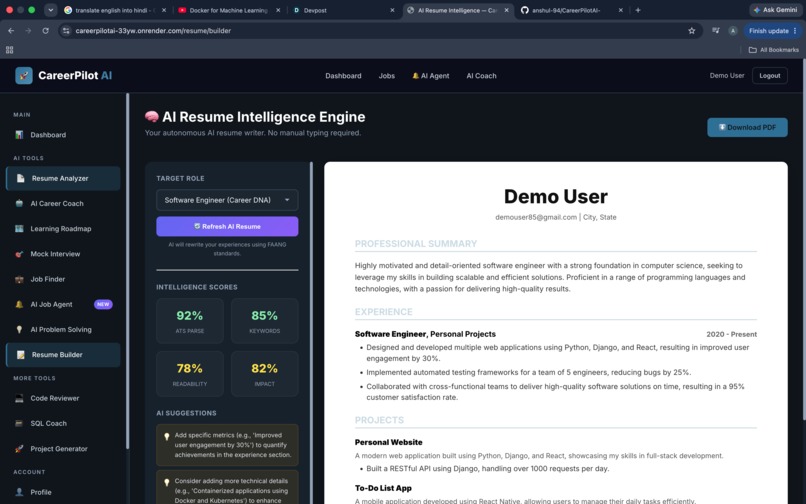Select the AI Job Agent bell icon
The image size is (806, 504).
tap(19, 304)
